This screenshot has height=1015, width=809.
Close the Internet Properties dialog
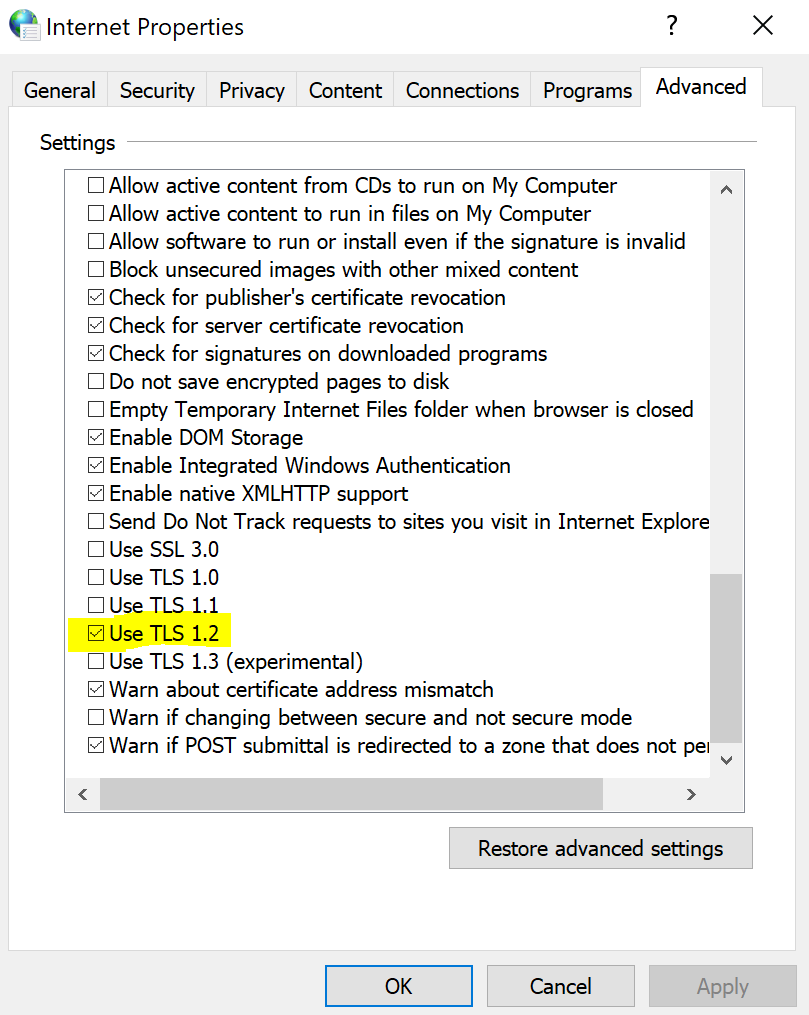(x=763, y=26)
